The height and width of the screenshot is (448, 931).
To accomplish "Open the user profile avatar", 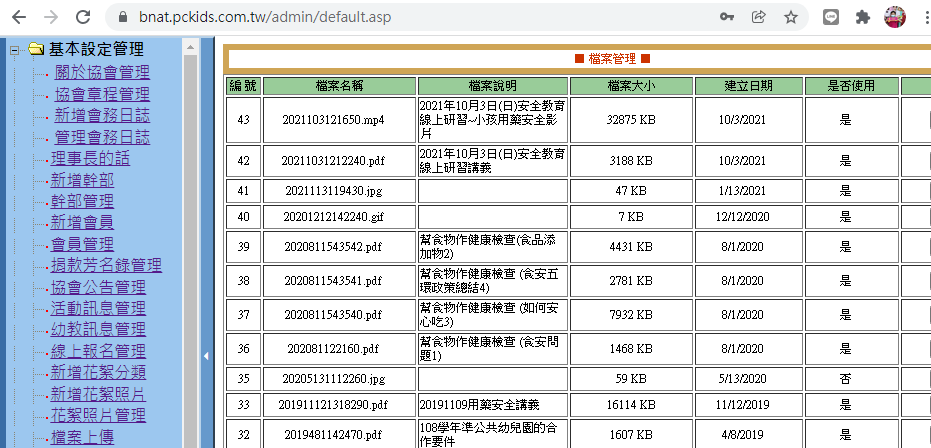I will click(x=895, y=17).
